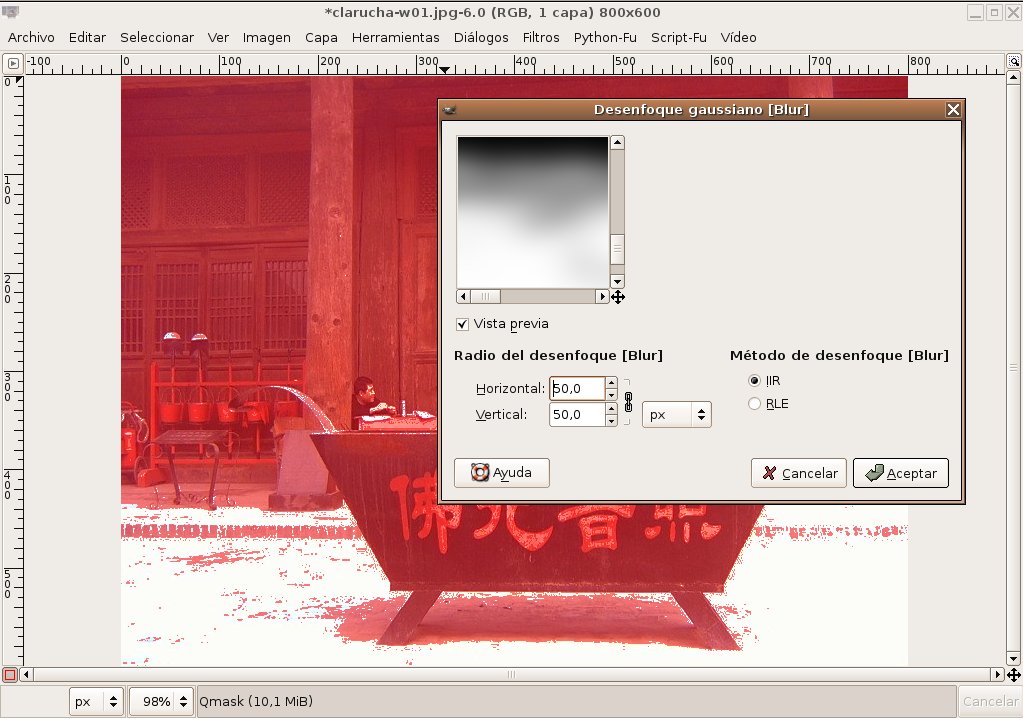
Task: Open the image menu triangle at ruler corner
Action: tap(13, 64)
